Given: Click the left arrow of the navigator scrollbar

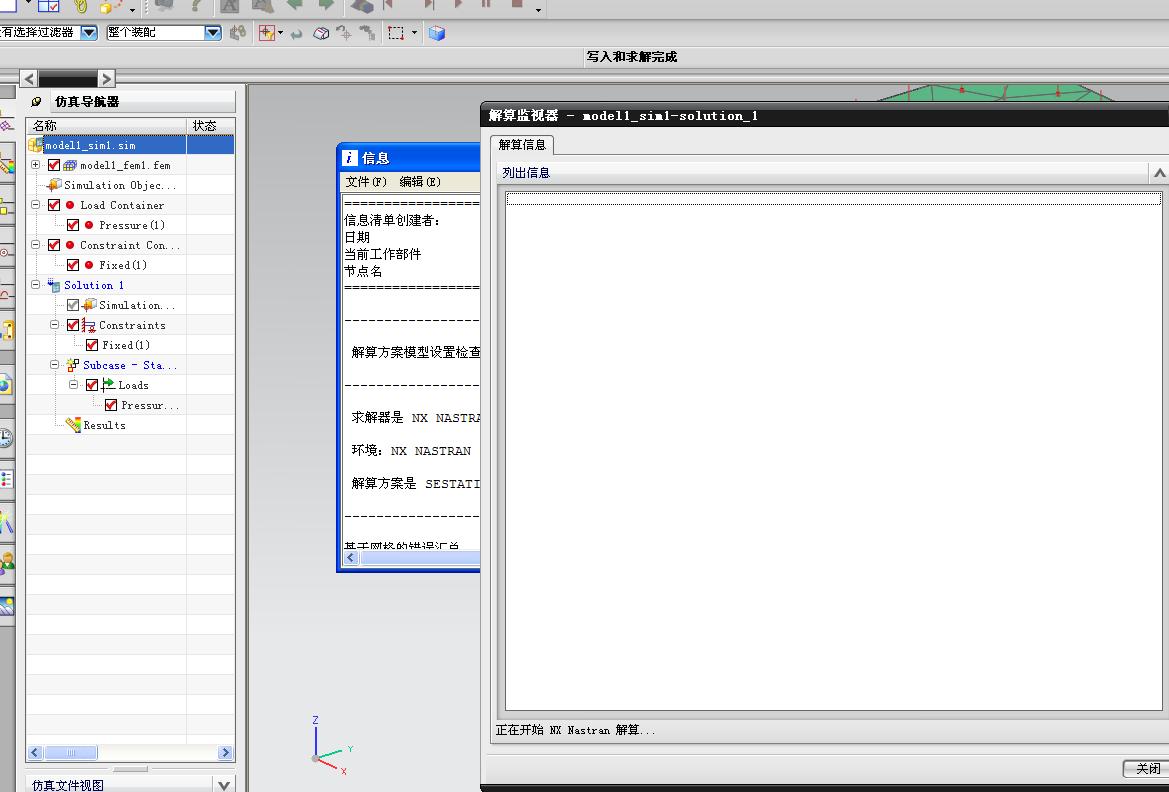Looking at the screenshot, I should tap(34, 752).
